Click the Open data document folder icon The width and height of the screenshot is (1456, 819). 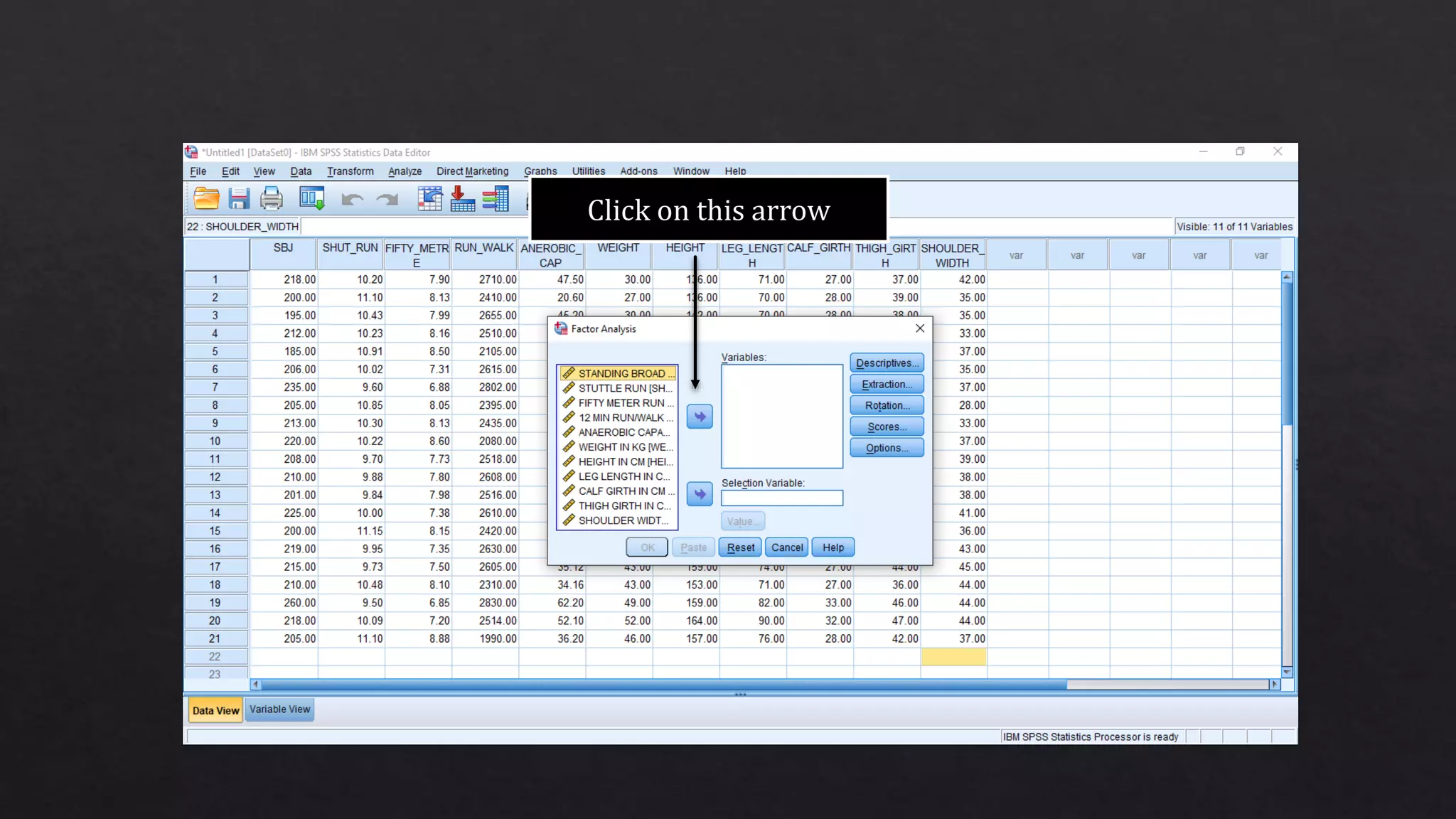pyautogui.click(x=206, y=198)
